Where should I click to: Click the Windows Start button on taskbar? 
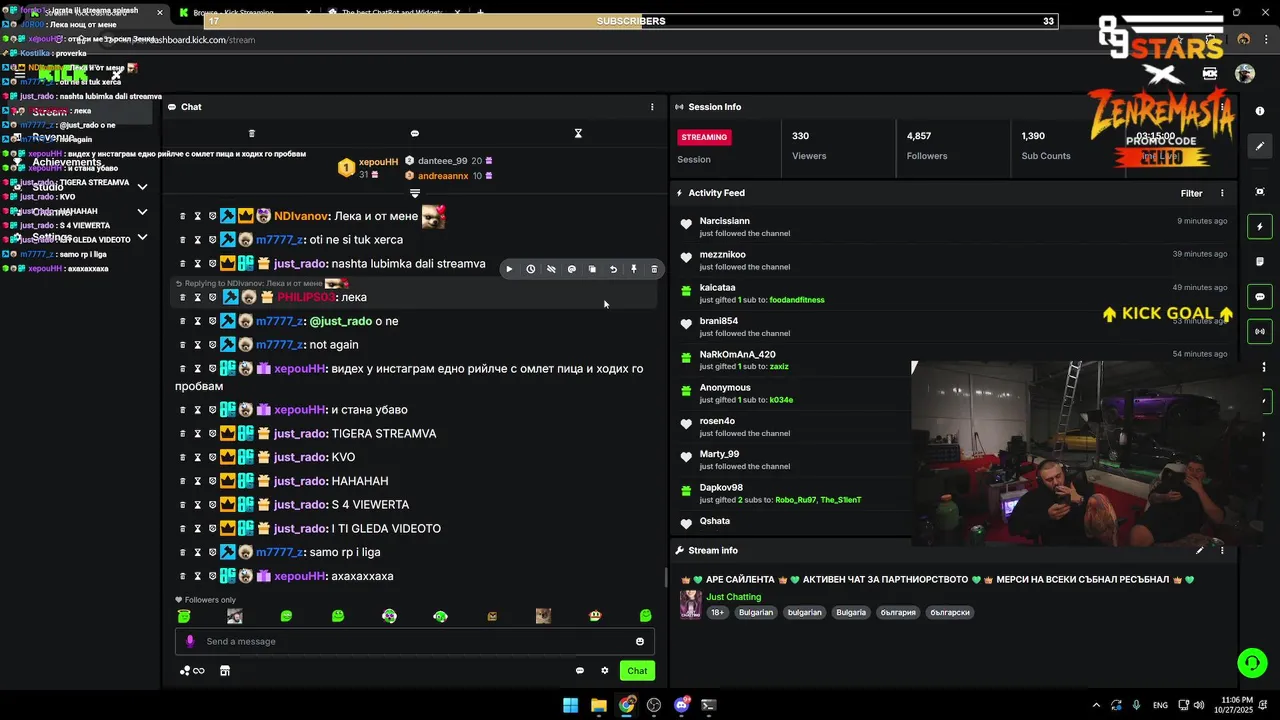(x=570, y=705)
